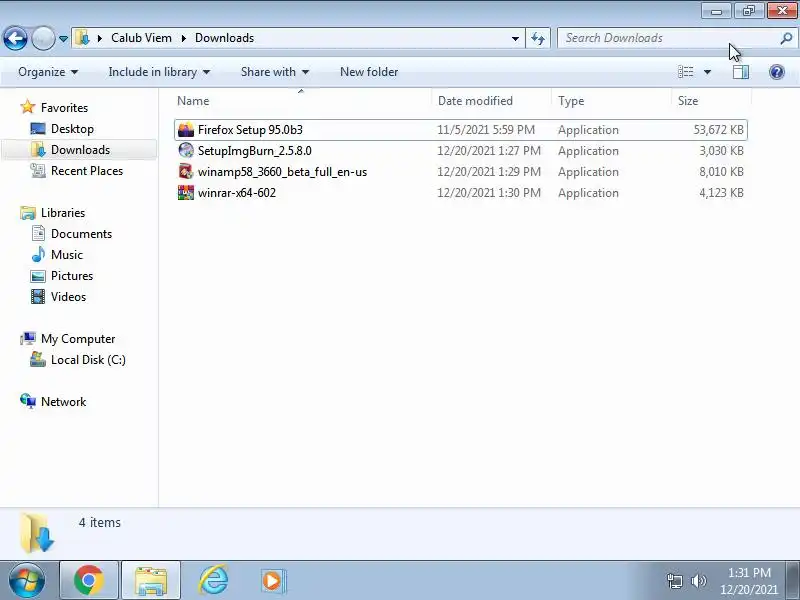Viewport: 800px width, 600px height.
Task: Click the Forward navigation arrow
Action: [43, 38]
